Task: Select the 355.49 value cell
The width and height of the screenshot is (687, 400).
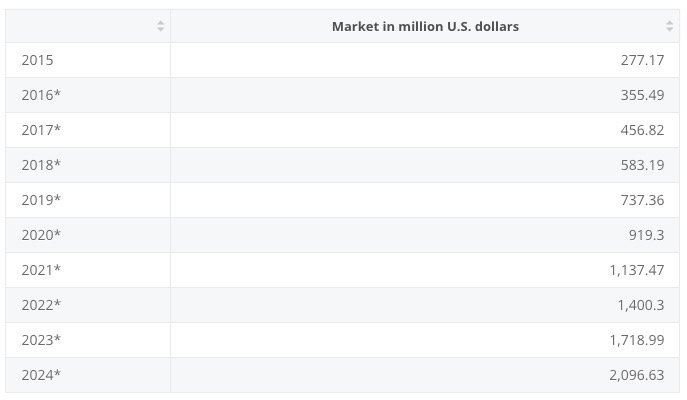Action: coord(642,95)
